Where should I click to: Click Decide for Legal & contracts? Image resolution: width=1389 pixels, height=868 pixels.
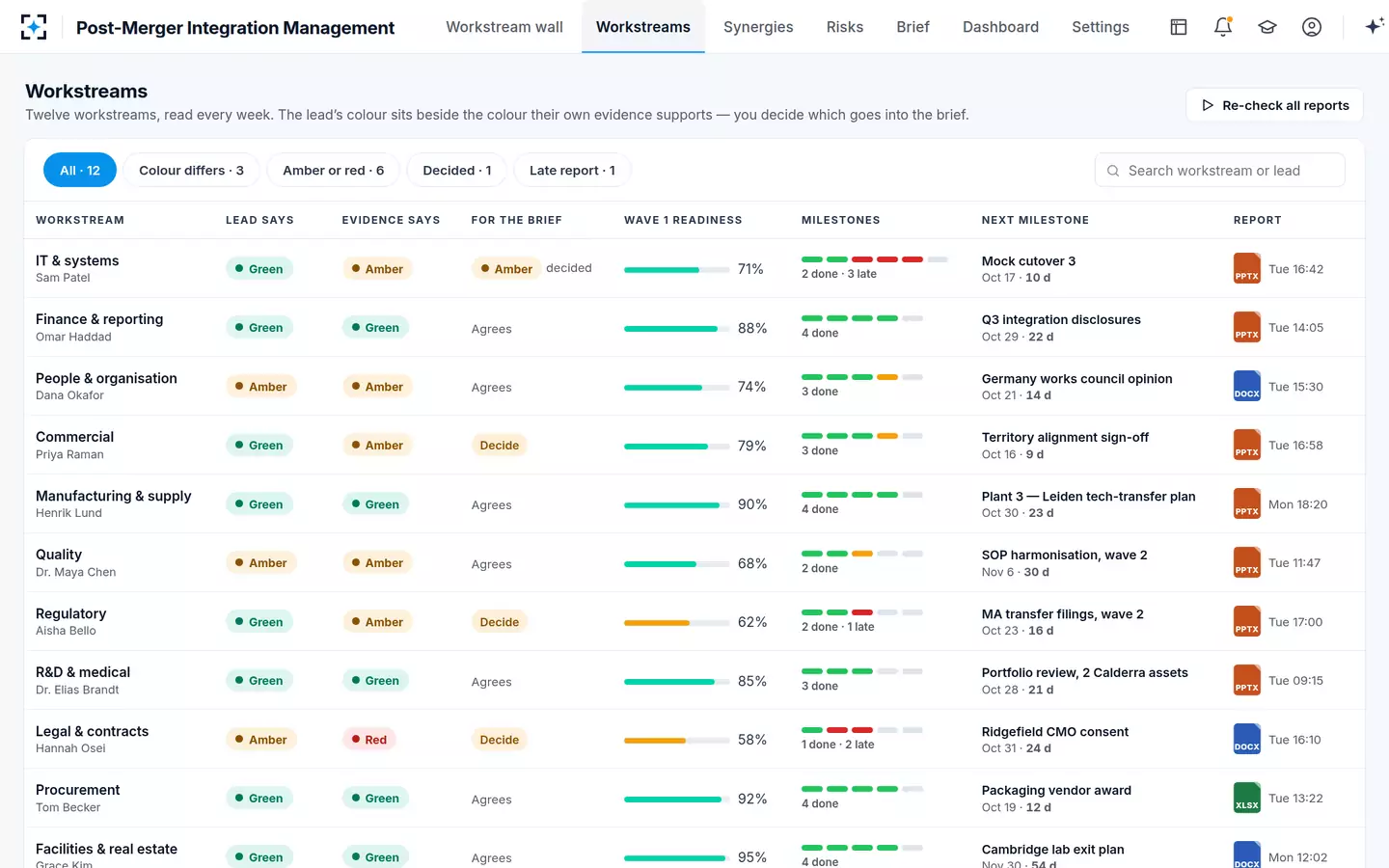[x=500, y=740]
